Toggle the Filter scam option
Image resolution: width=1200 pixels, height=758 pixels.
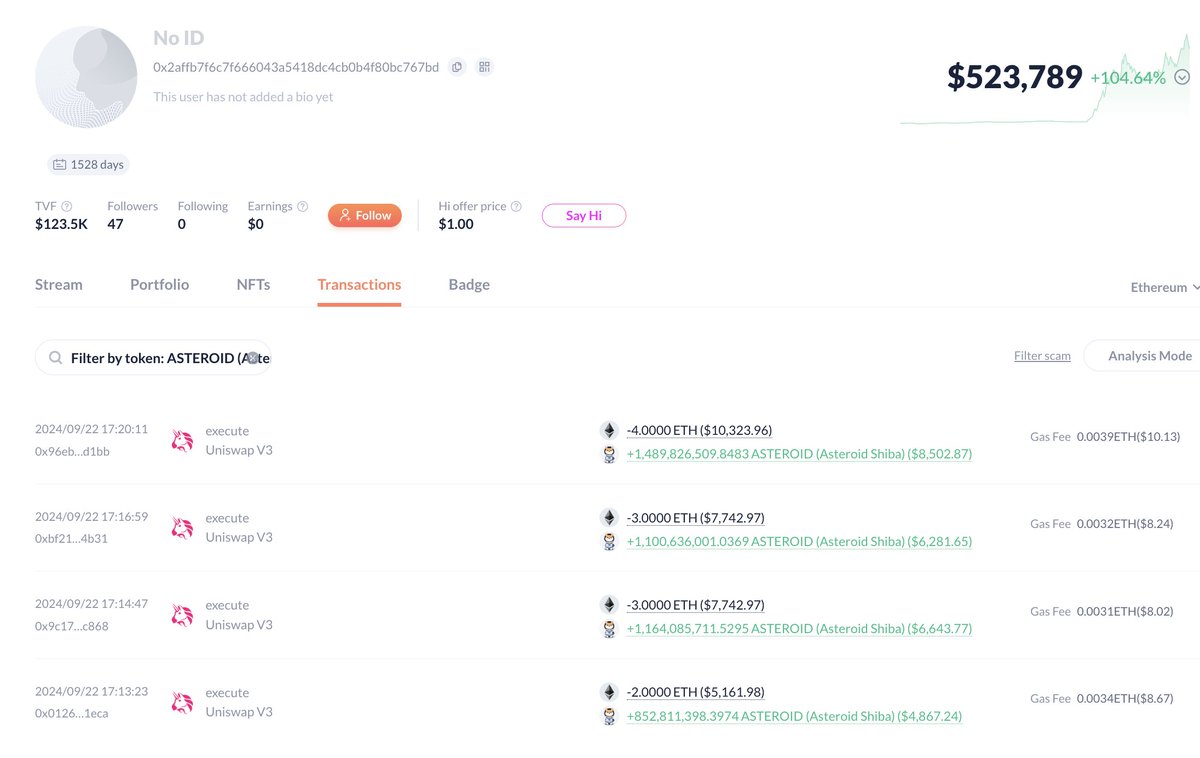pos(1042,356)
